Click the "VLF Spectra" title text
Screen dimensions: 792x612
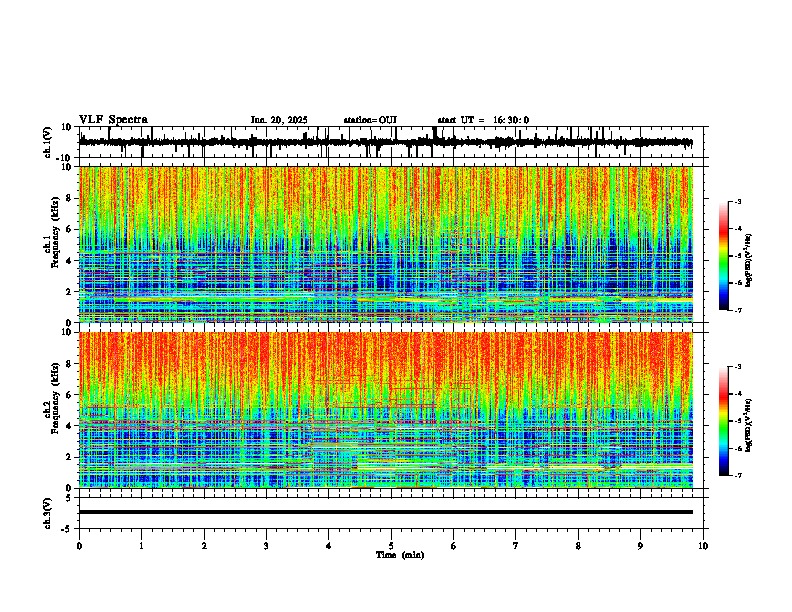pos(113,119)
